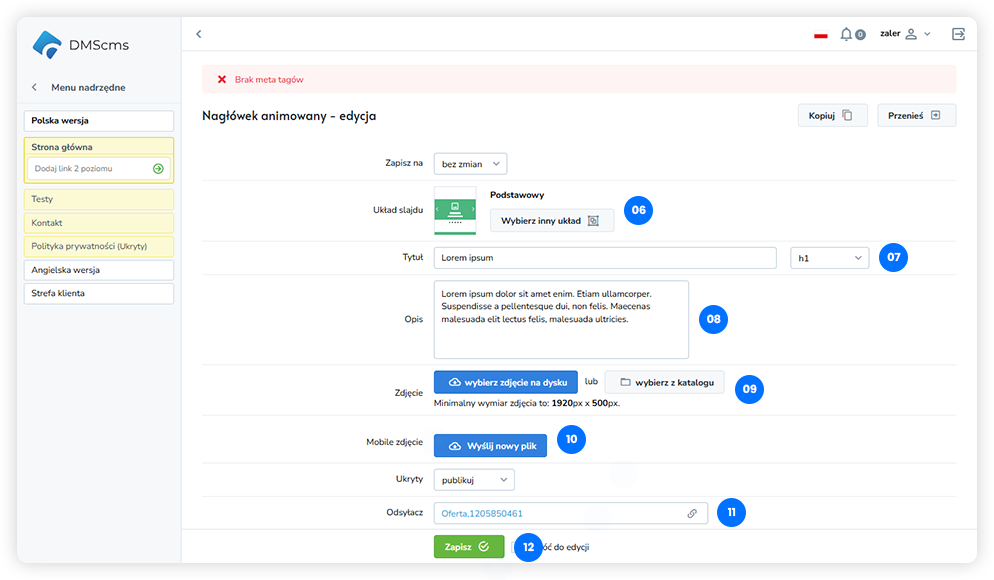This screenshot has height=580, width=994.
Task: Click link chain icon in Odsyłacz field
Action: point(692,513)
